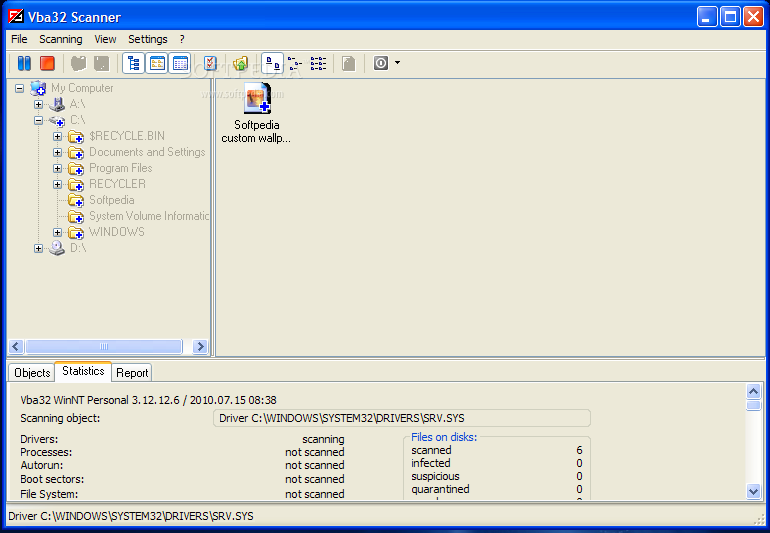
Task: Click the RECYCLER folder icon
Action: (76, 185)
